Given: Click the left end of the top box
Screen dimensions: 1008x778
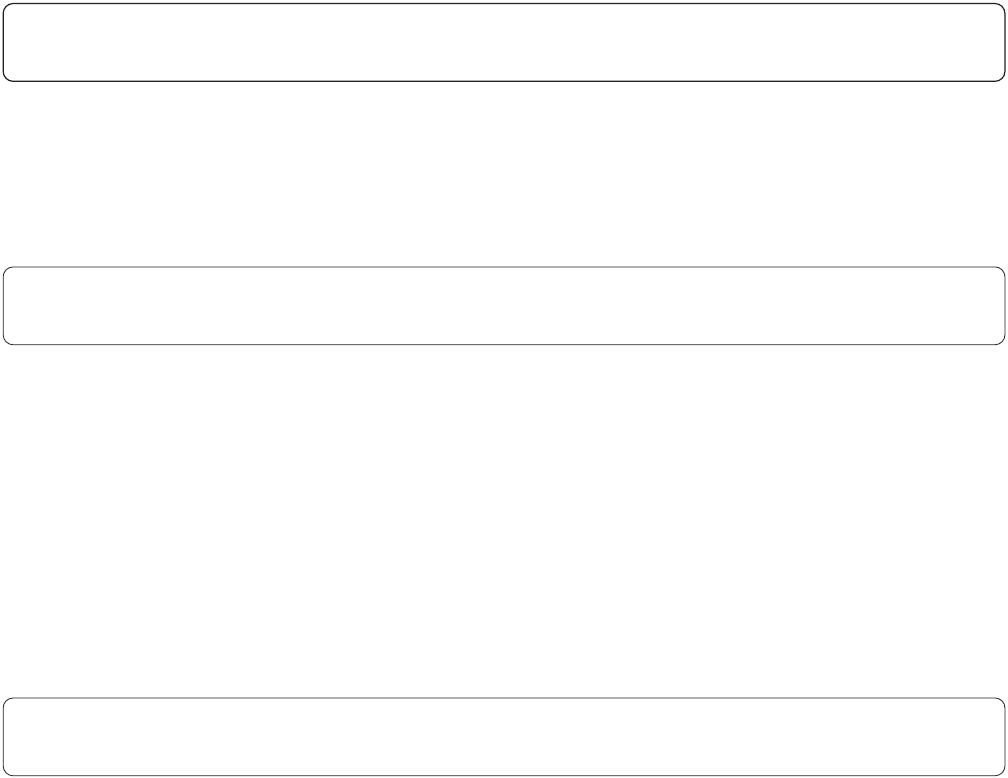Looking at the screenshot, I should click(20, 42).
